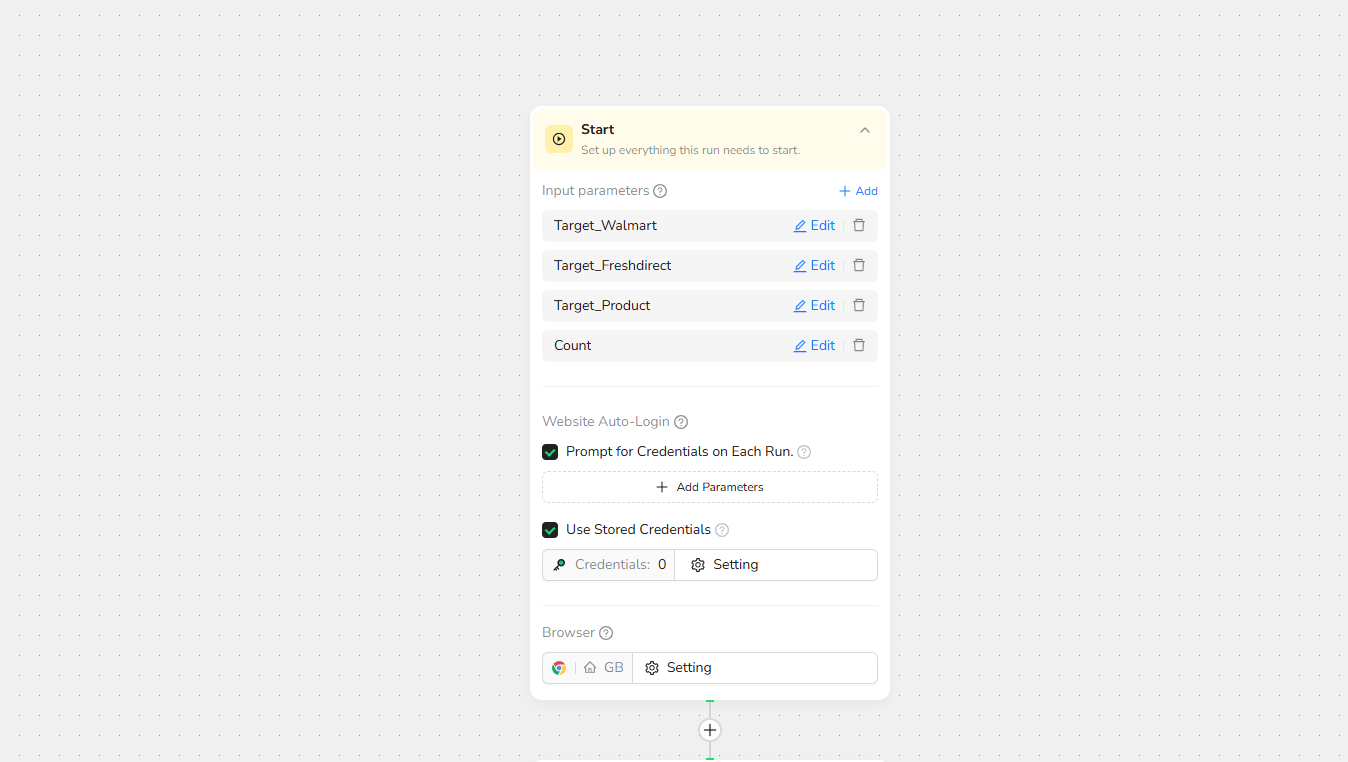Screen dimensions: 1348x762
Task: Click help icon beside Input parameters
Action: tap(660, 191)
